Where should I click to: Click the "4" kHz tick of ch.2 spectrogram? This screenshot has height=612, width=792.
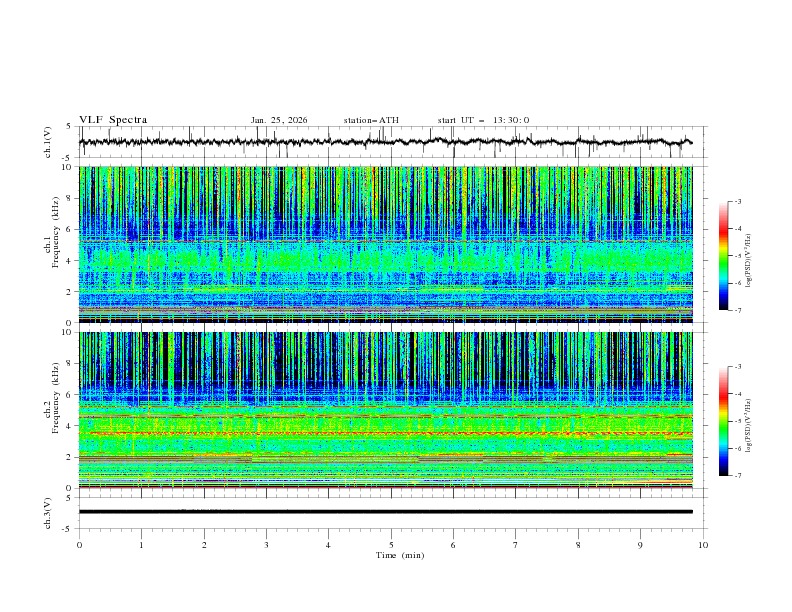click(71, 426)
